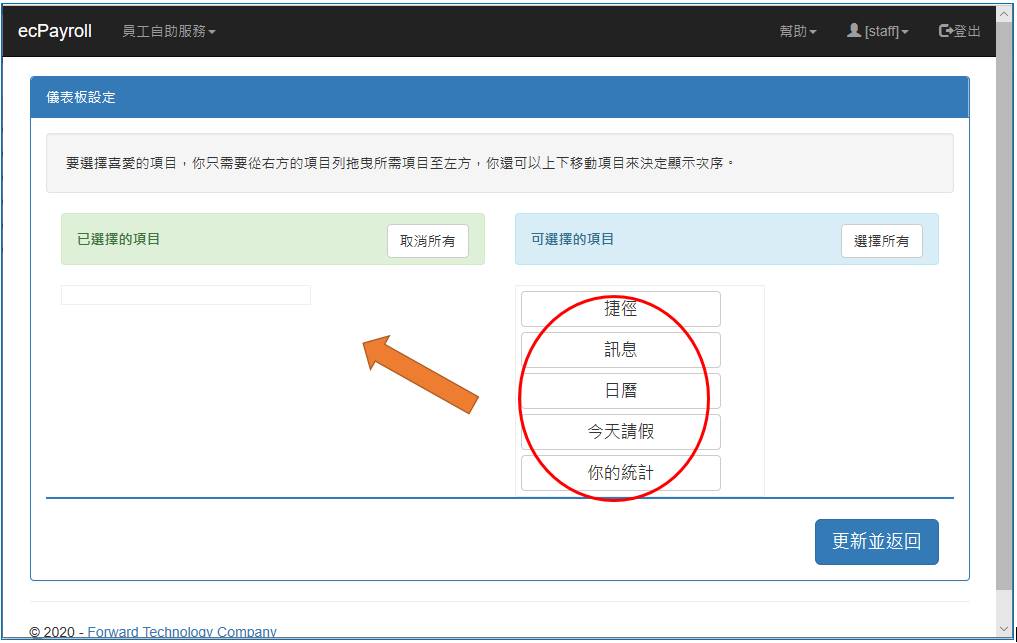Click the 儀表板設定 panel header
1017x643 pixels.
[x=499, y=97]
